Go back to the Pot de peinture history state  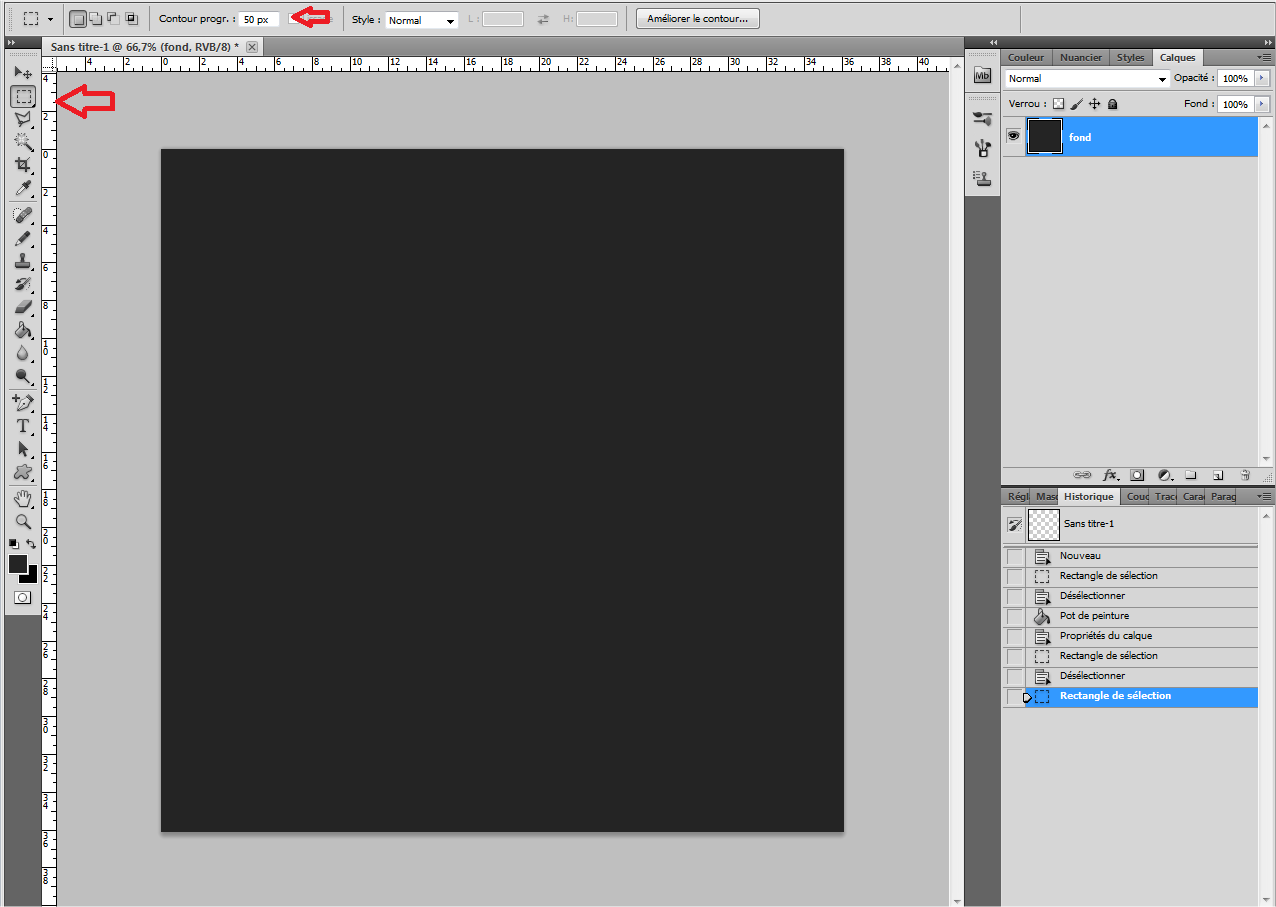[1094, 616]
